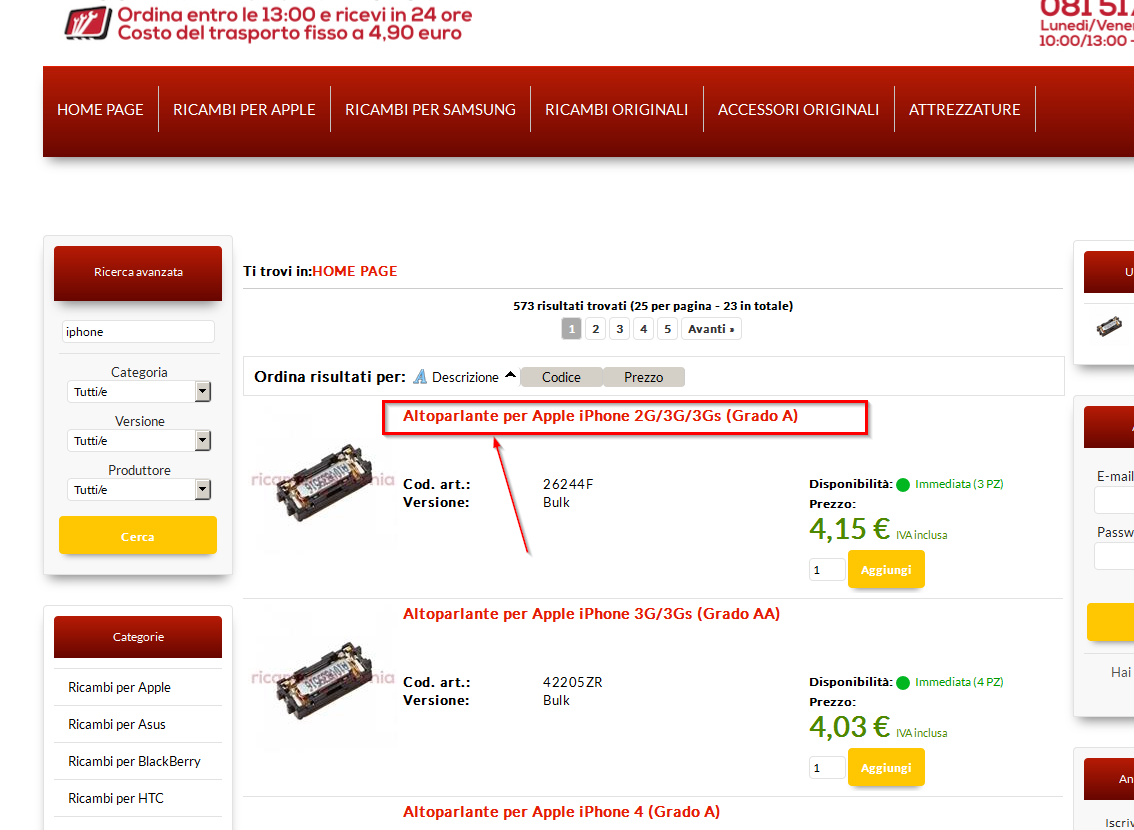The image size is (1134, 830).
Task: Click quantity field for item 42205ZR
Action: (827, 768)
